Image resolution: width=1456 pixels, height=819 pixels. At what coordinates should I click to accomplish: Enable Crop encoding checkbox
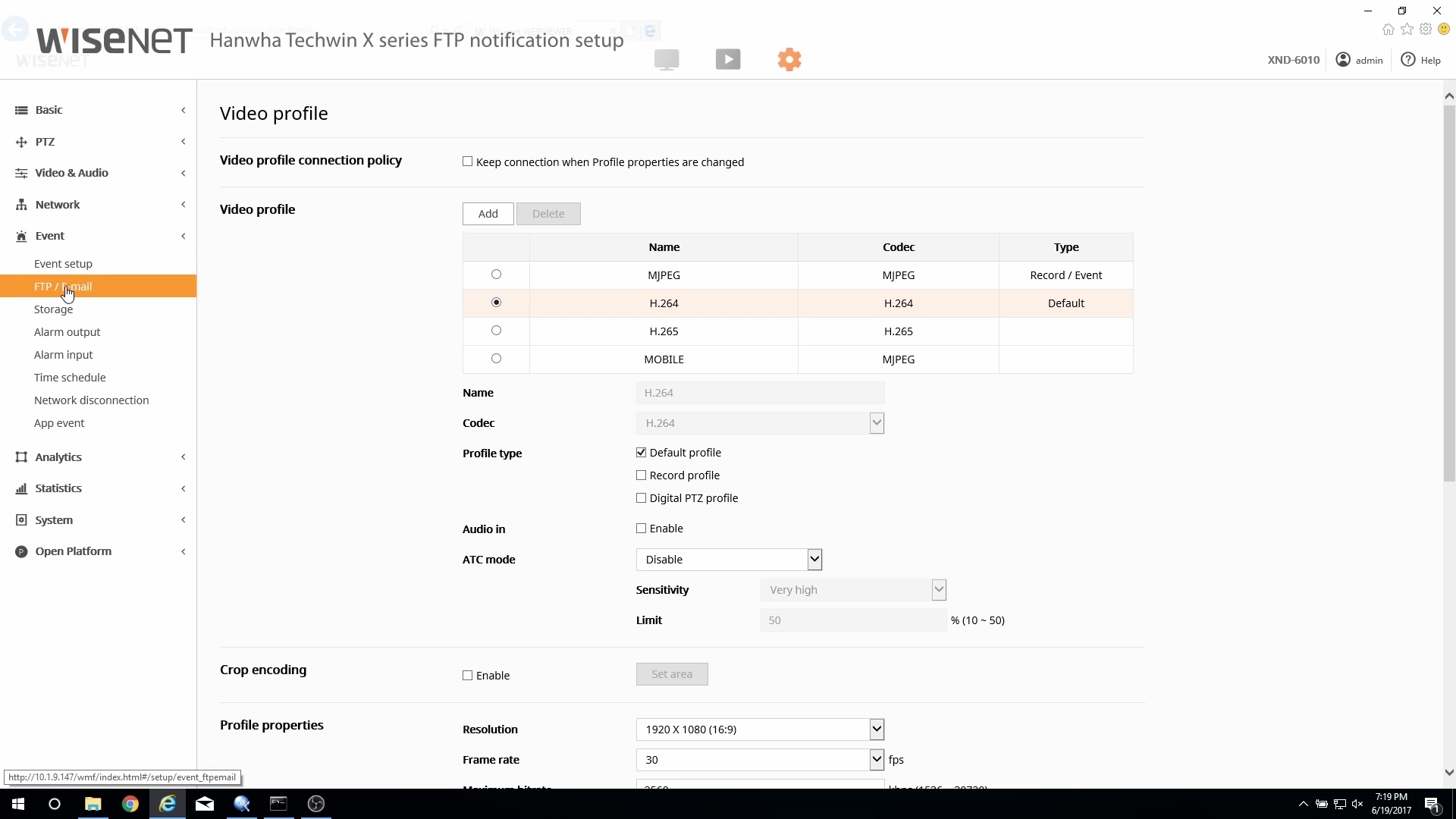pos(468,676)
